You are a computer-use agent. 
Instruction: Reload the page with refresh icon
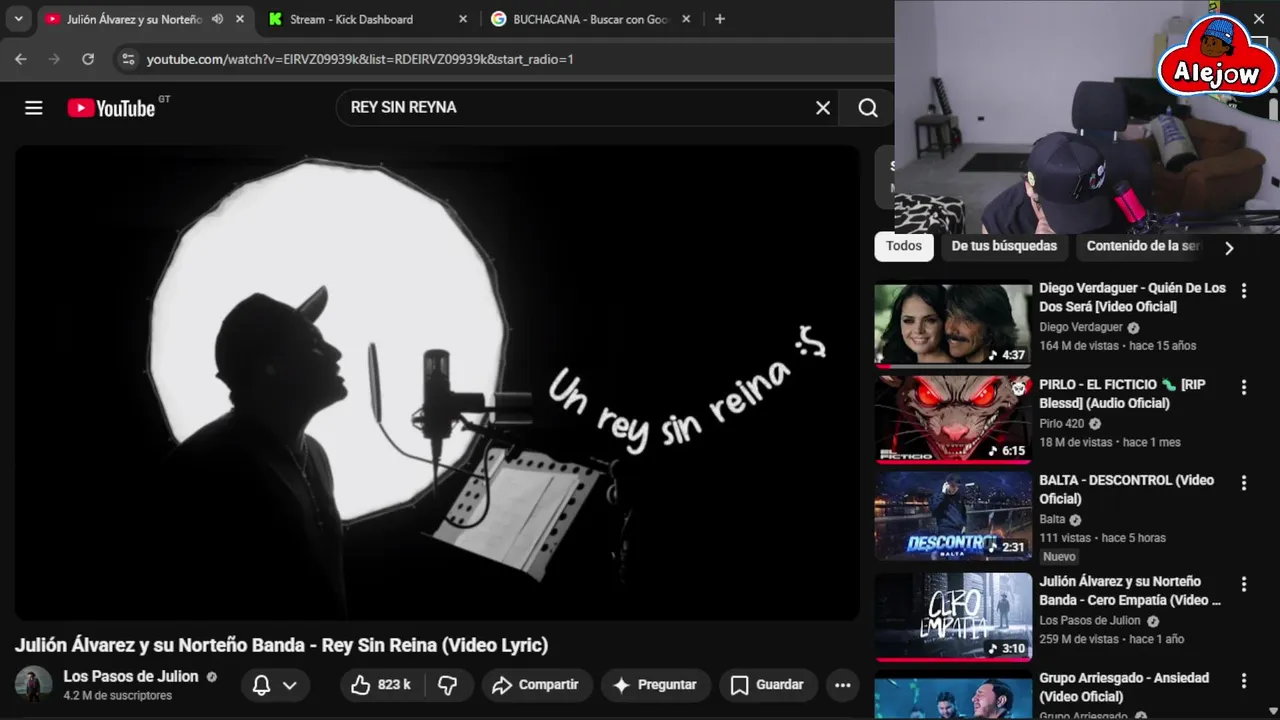88,59
